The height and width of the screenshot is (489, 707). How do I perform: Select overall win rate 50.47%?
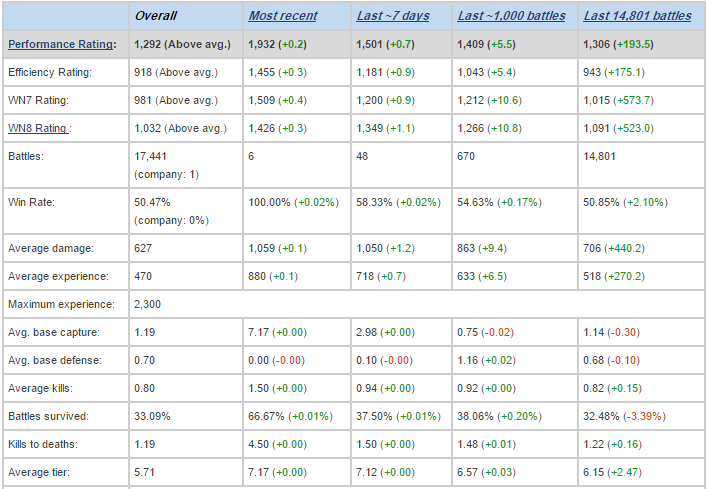click(x=152, y=202)
